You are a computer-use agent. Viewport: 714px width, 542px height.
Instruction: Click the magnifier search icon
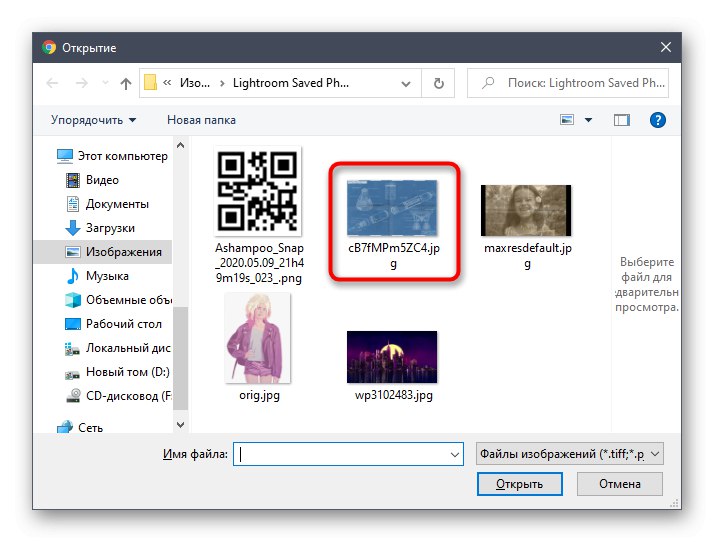tap(488, 83)
